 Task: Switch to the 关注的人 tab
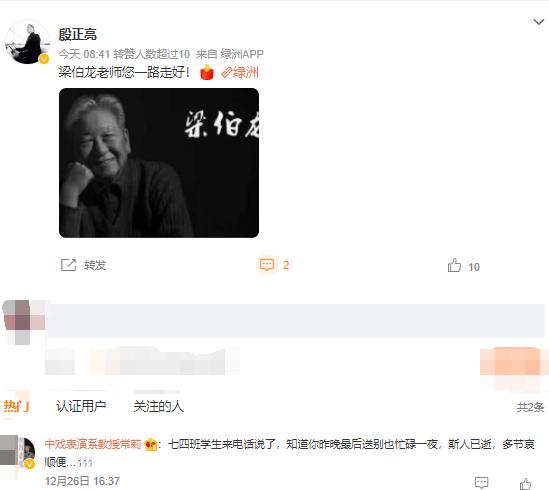point(158,406)
